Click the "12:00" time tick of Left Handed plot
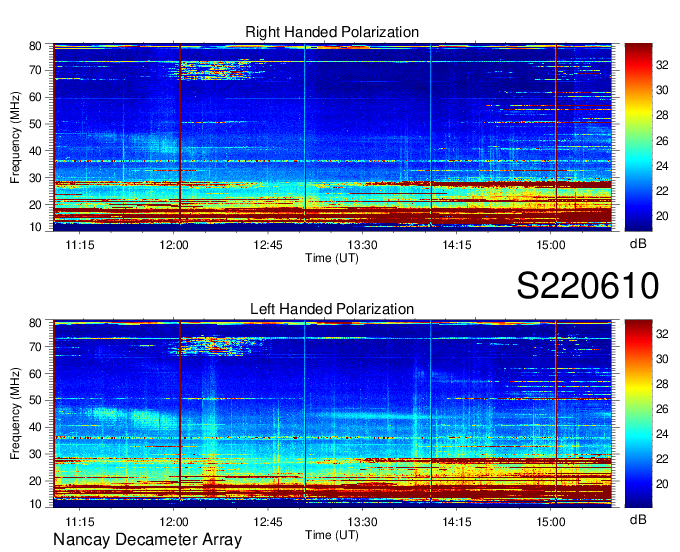The height and width of the screenshot is (552, 680). (174, 522)
